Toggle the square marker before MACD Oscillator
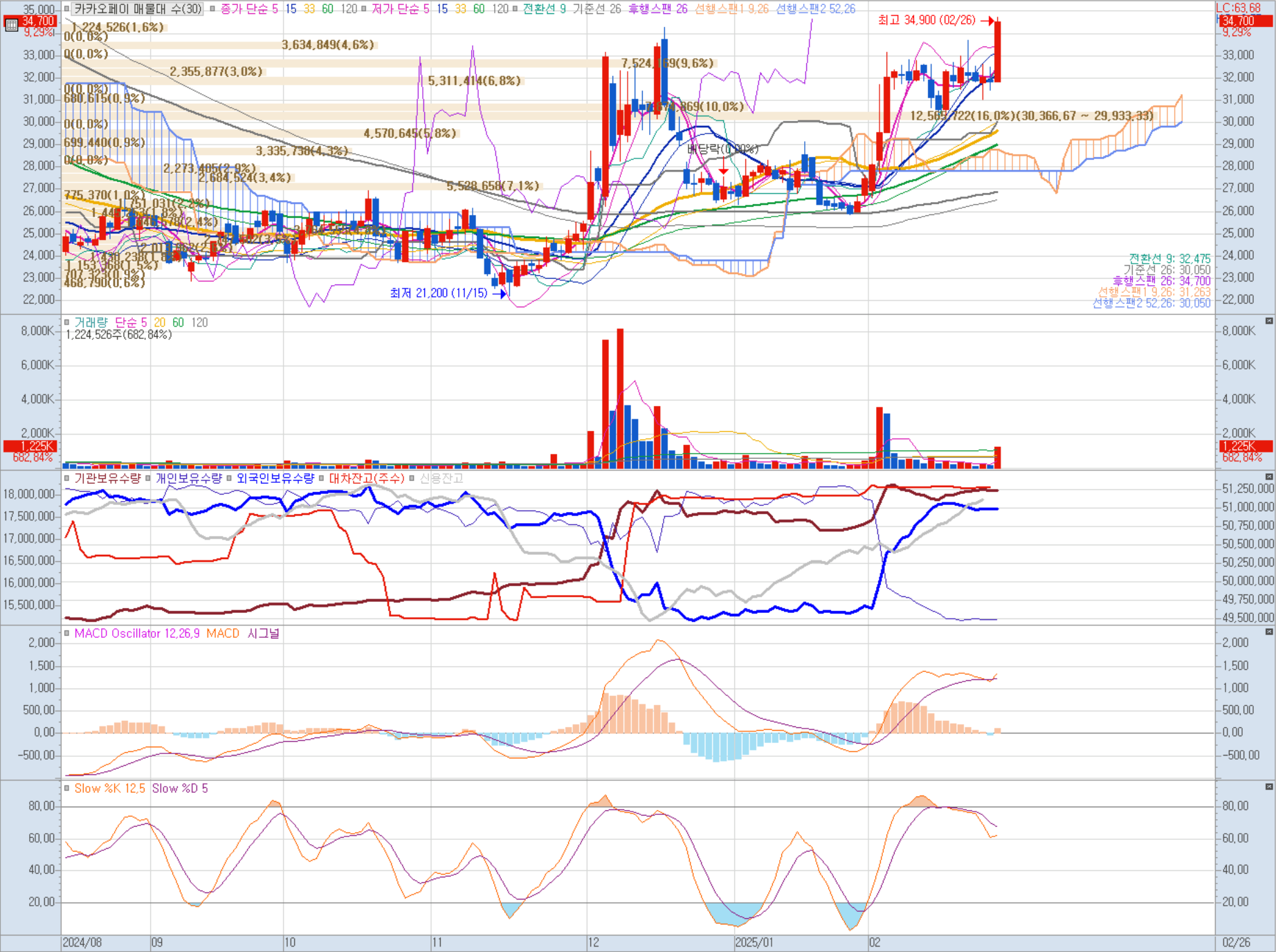1276x952 pixels. coord(67,633)
